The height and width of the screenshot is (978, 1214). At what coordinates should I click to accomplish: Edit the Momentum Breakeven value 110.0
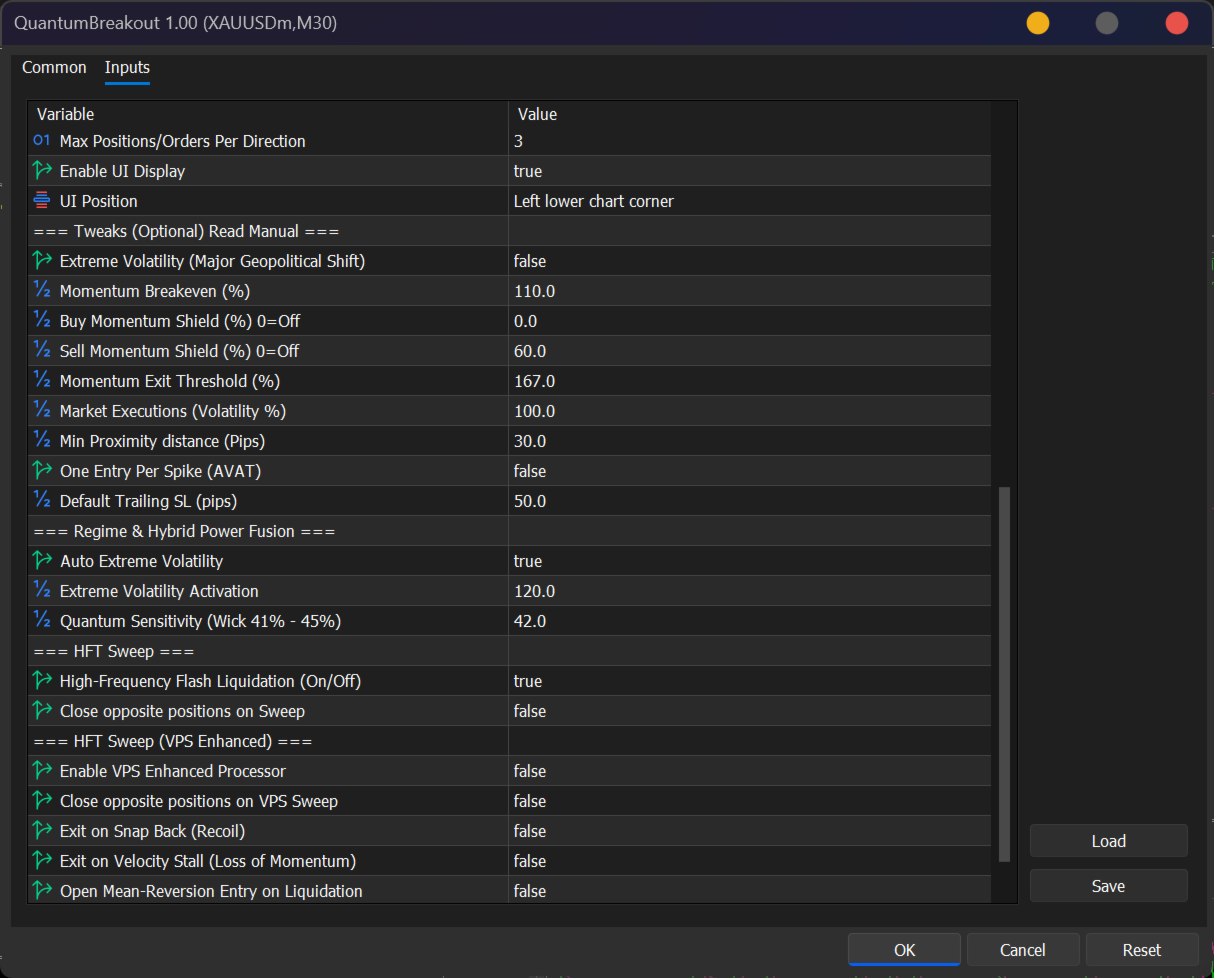749,291
